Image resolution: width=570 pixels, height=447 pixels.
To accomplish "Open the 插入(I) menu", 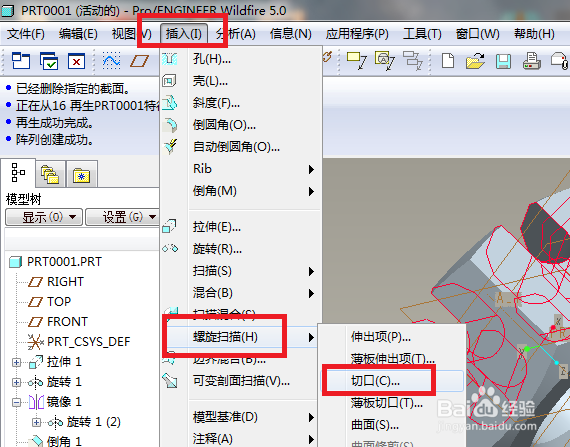I will [184, 34].
